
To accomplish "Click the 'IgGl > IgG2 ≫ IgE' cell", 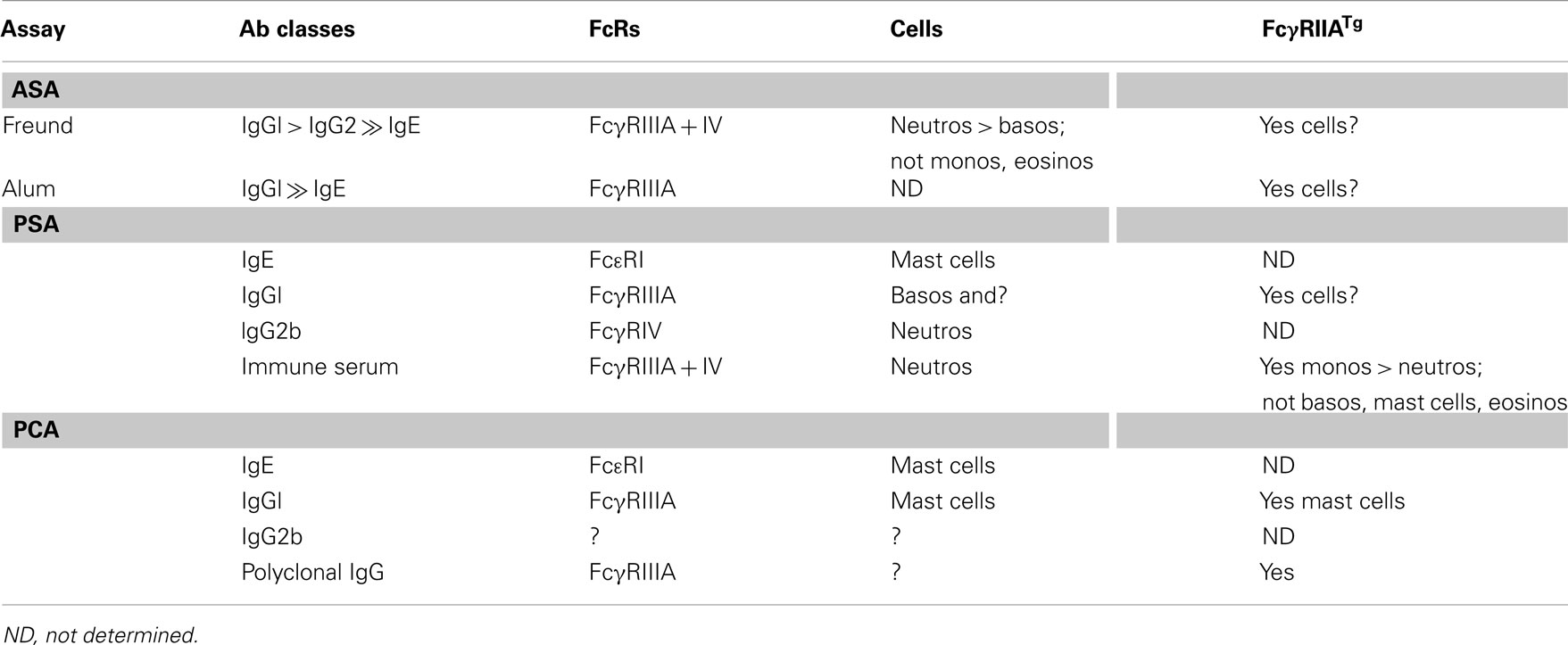I will 330,126.
